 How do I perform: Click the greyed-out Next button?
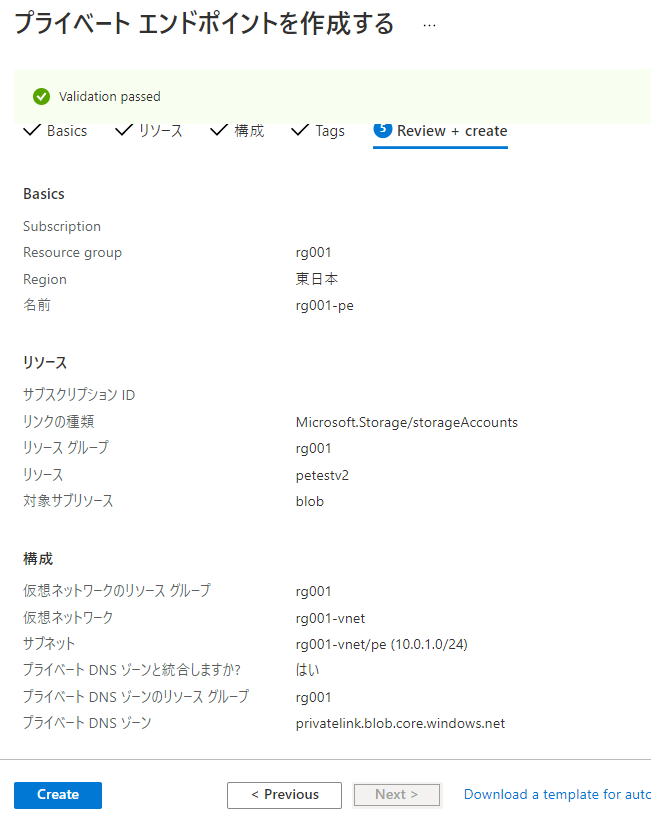pos(397,795)
